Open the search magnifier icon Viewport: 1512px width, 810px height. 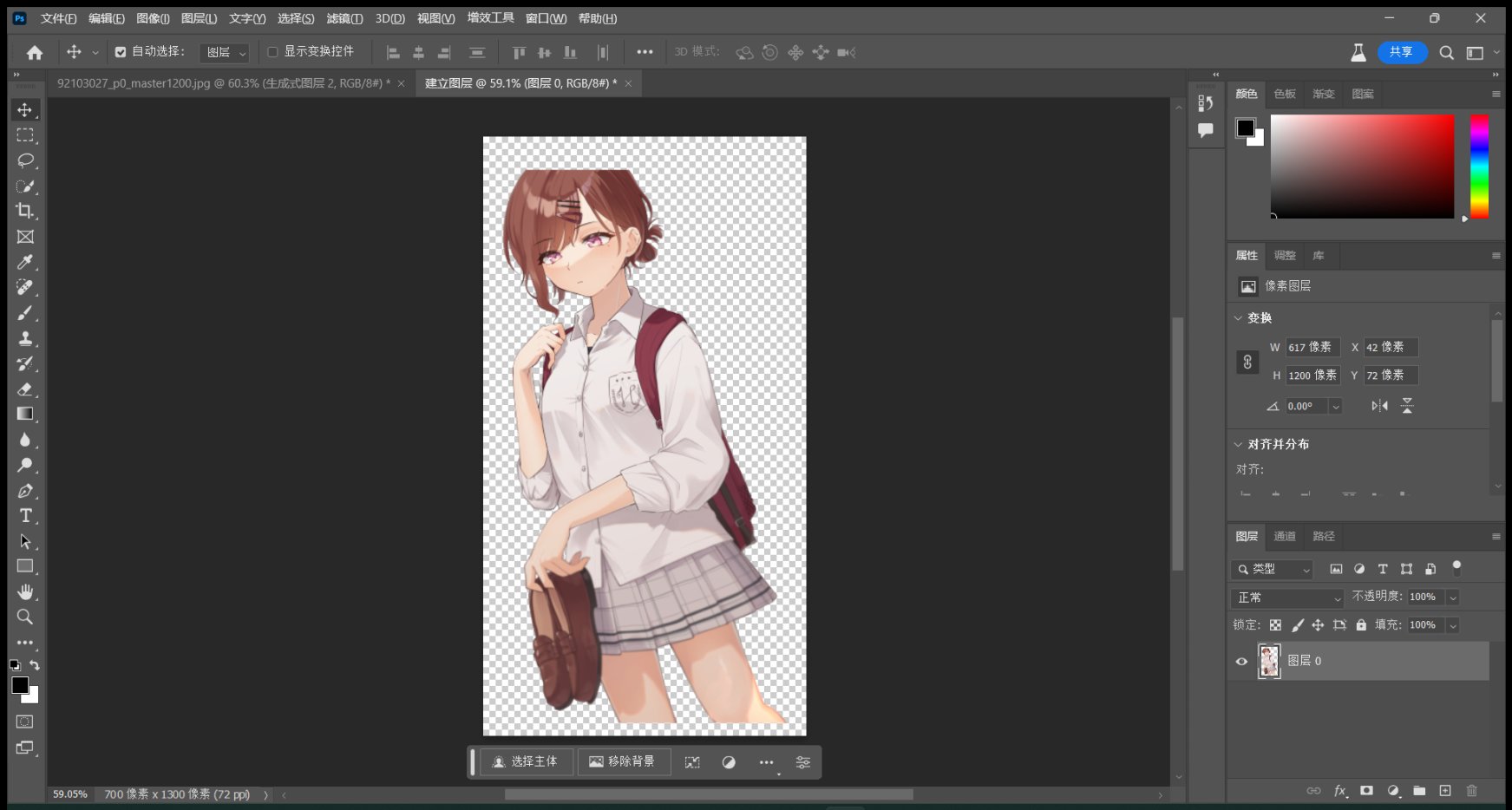click(x=1446, y=53)
